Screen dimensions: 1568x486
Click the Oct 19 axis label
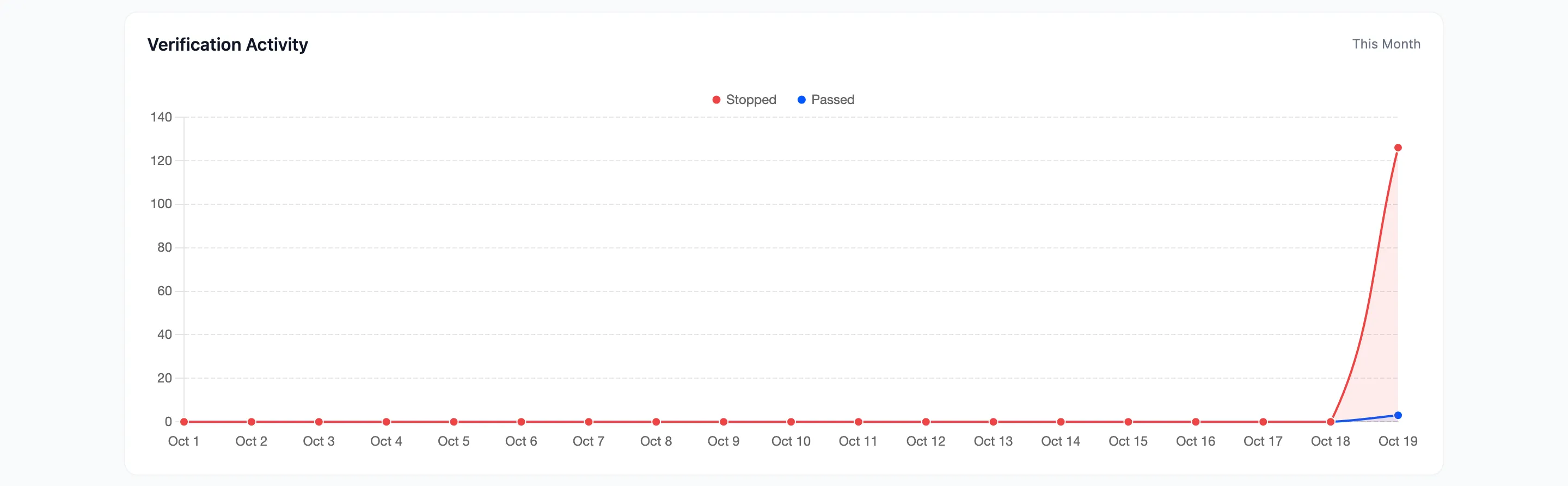click(1398, 441)
